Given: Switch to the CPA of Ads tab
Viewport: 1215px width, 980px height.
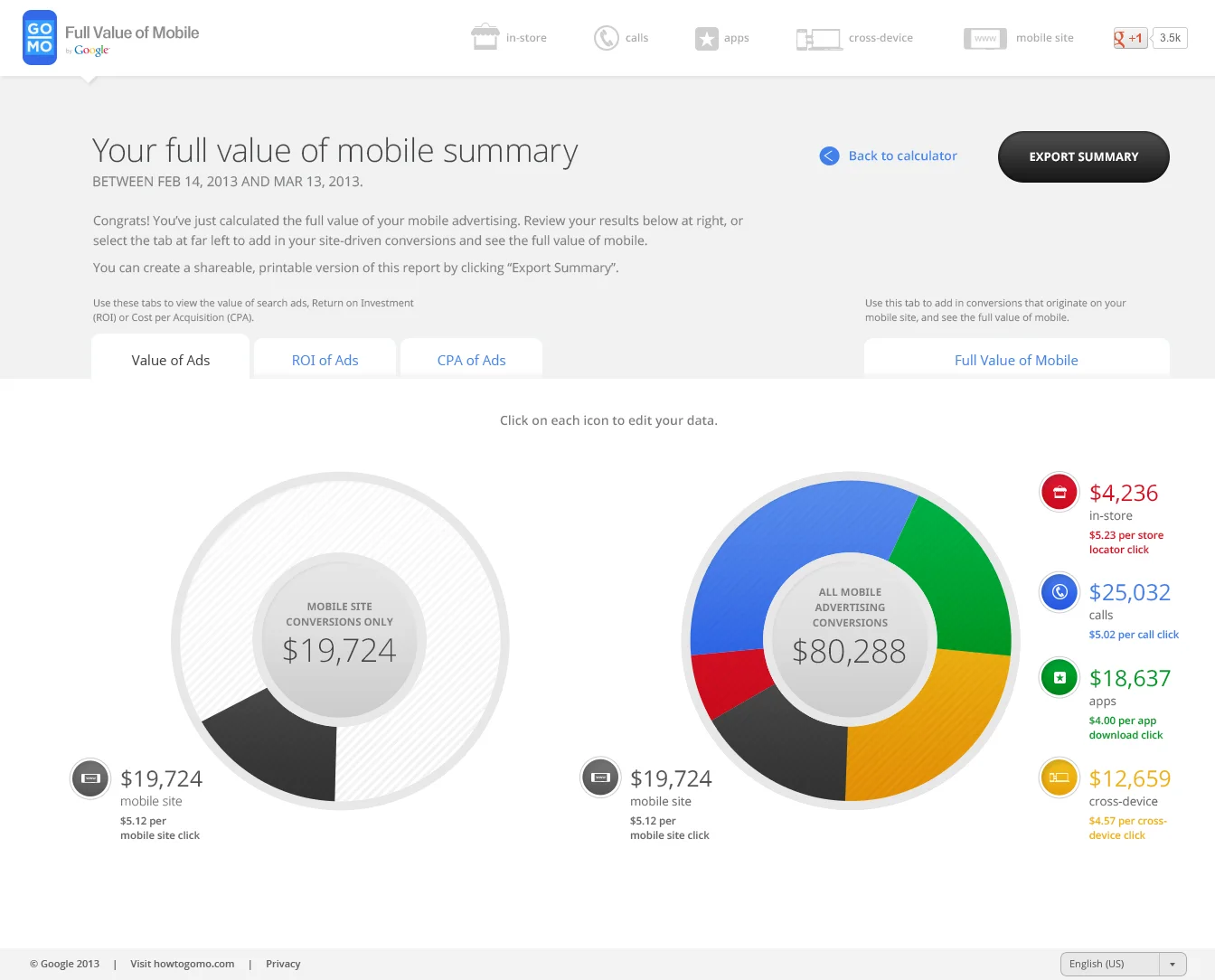Looking at the screenshot, I should (x=472, y=360).
